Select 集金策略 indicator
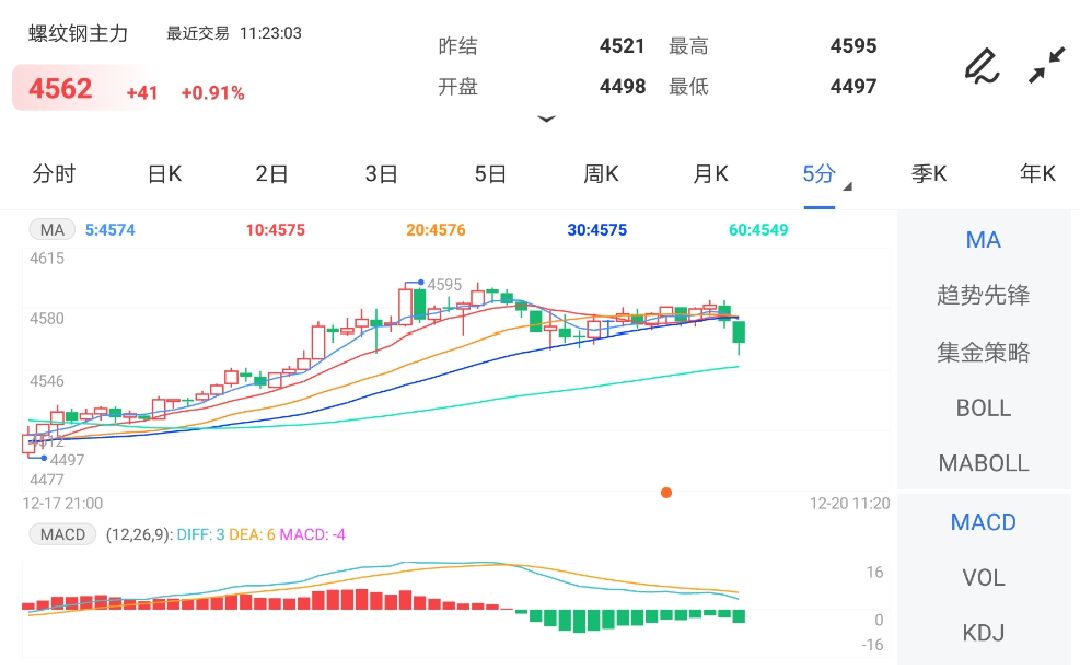Screen dimensions: 1080x665 pos(984,352)
